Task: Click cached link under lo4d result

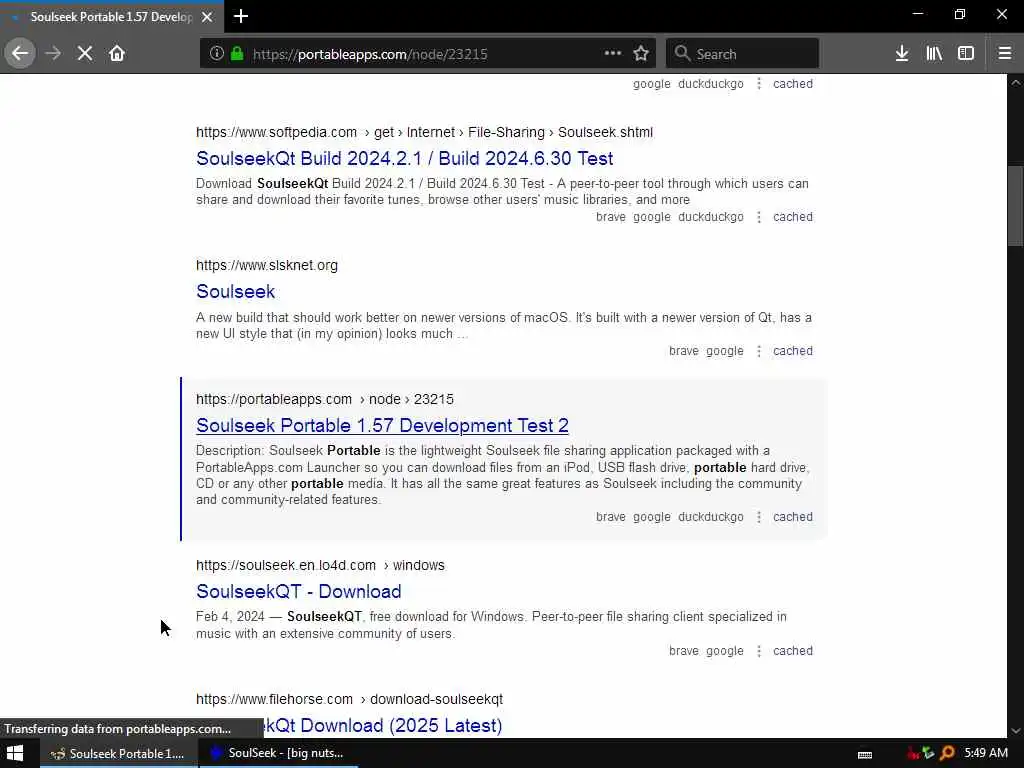Action: 793,650
